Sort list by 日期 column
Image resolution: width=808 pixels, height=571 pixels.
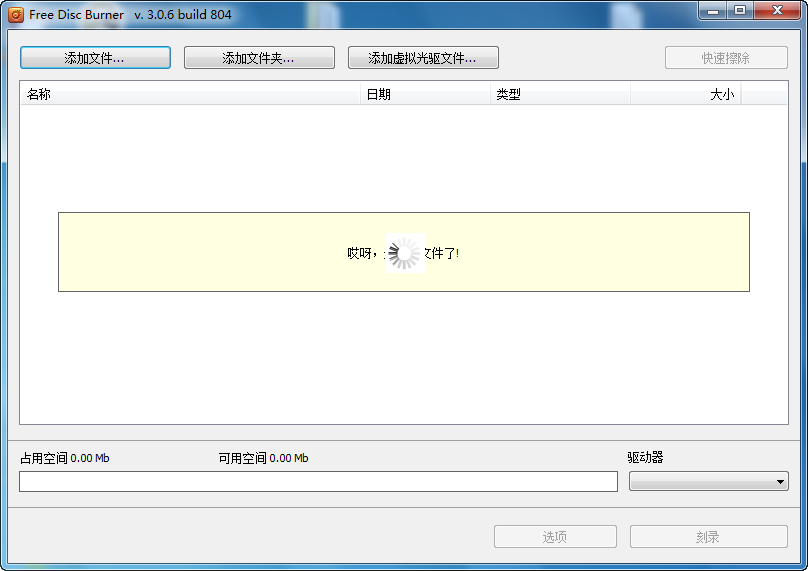click(x=425, y=94)
